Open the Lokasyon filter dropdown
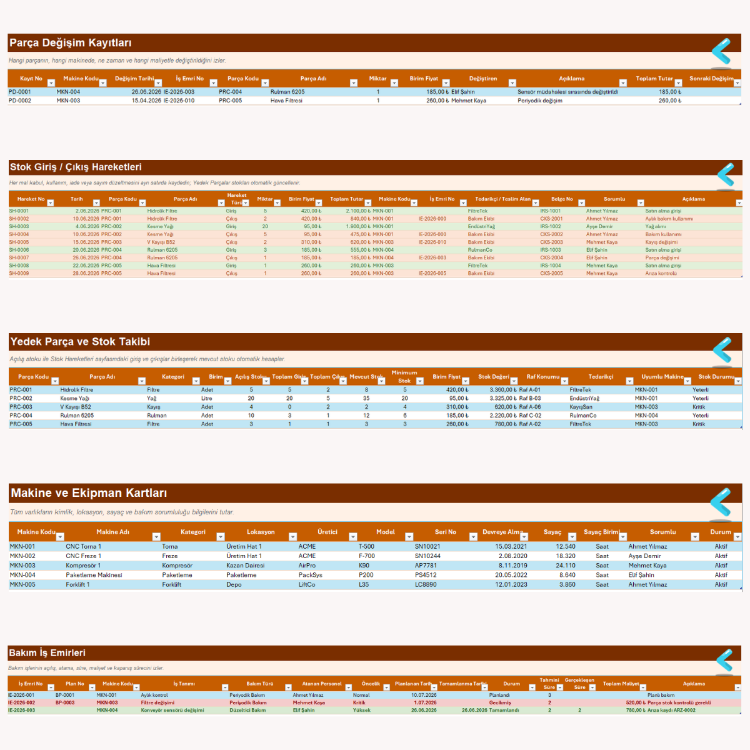 pyautogui.click(x=293, y=537)
